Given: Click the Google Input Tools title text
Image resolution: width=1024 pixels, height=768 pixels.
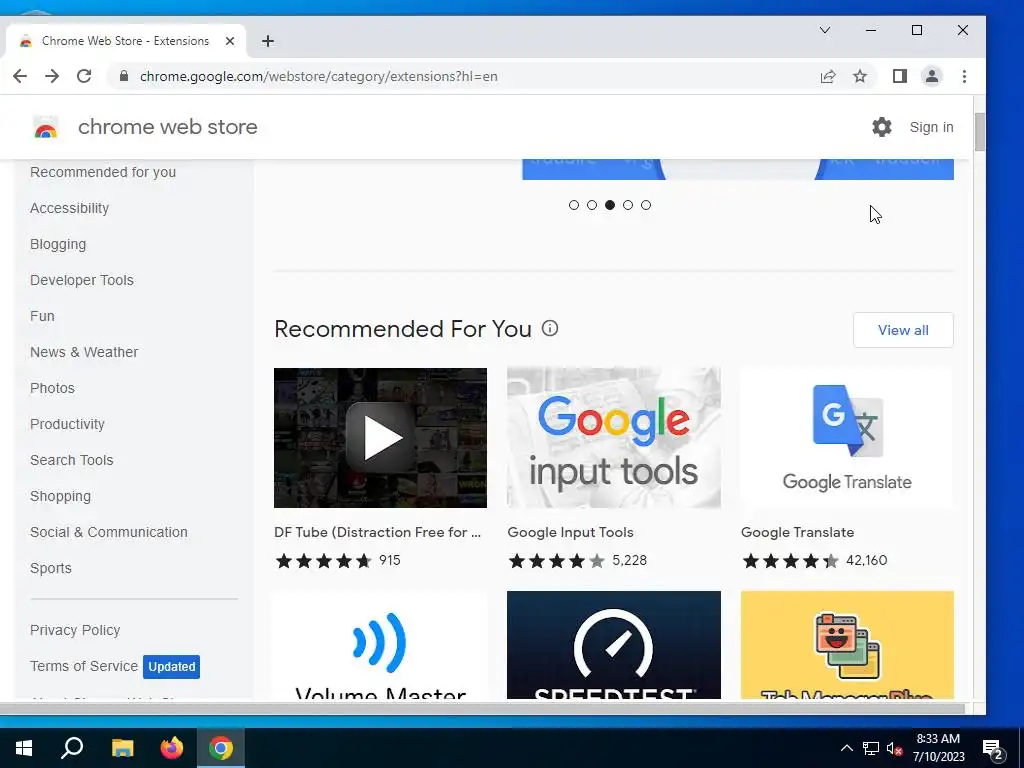Looking at the screenshot, I should pos(570,532).
